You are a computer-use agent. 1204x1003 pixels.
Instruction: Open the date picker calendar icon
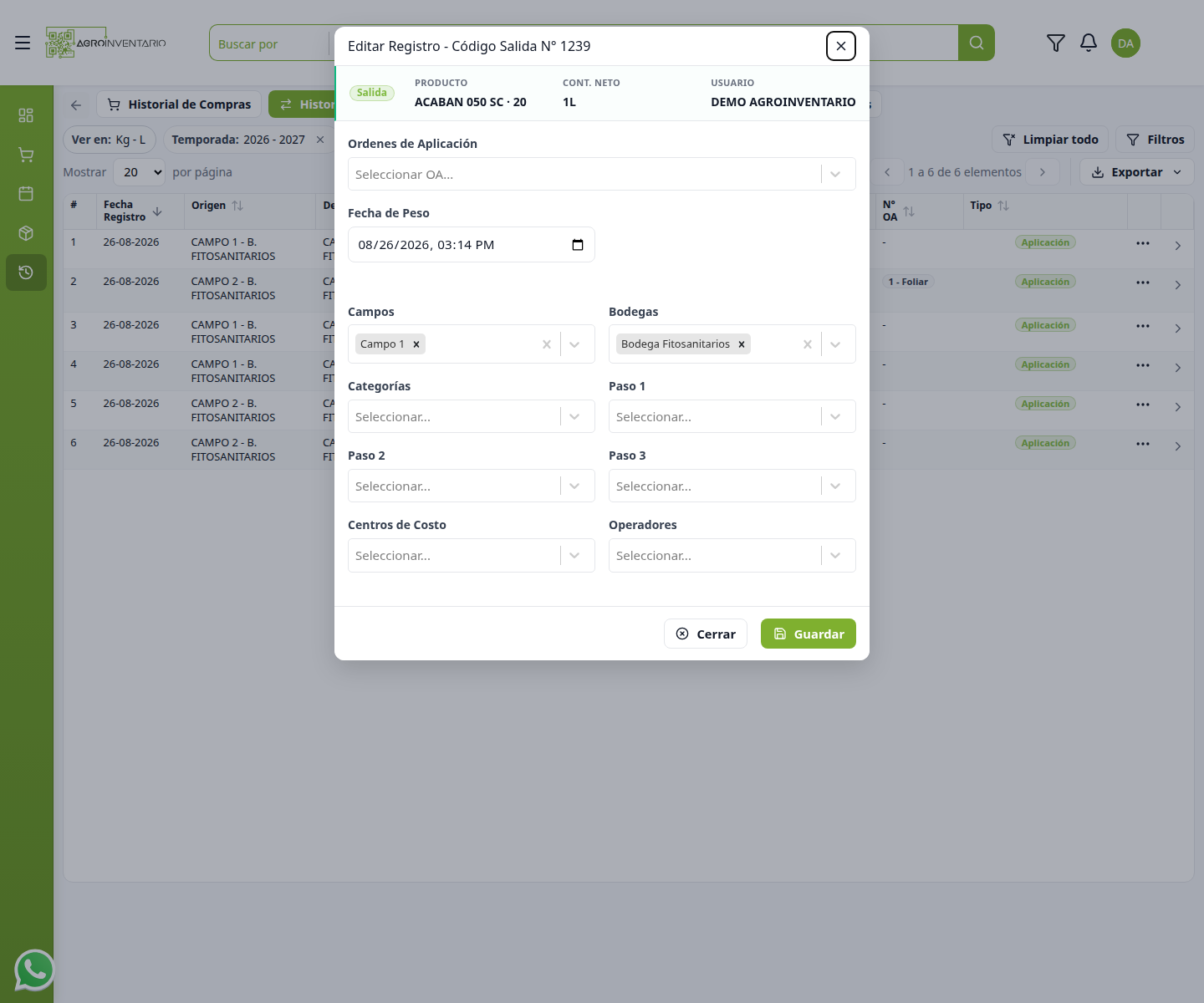click(x=578, y=245)
